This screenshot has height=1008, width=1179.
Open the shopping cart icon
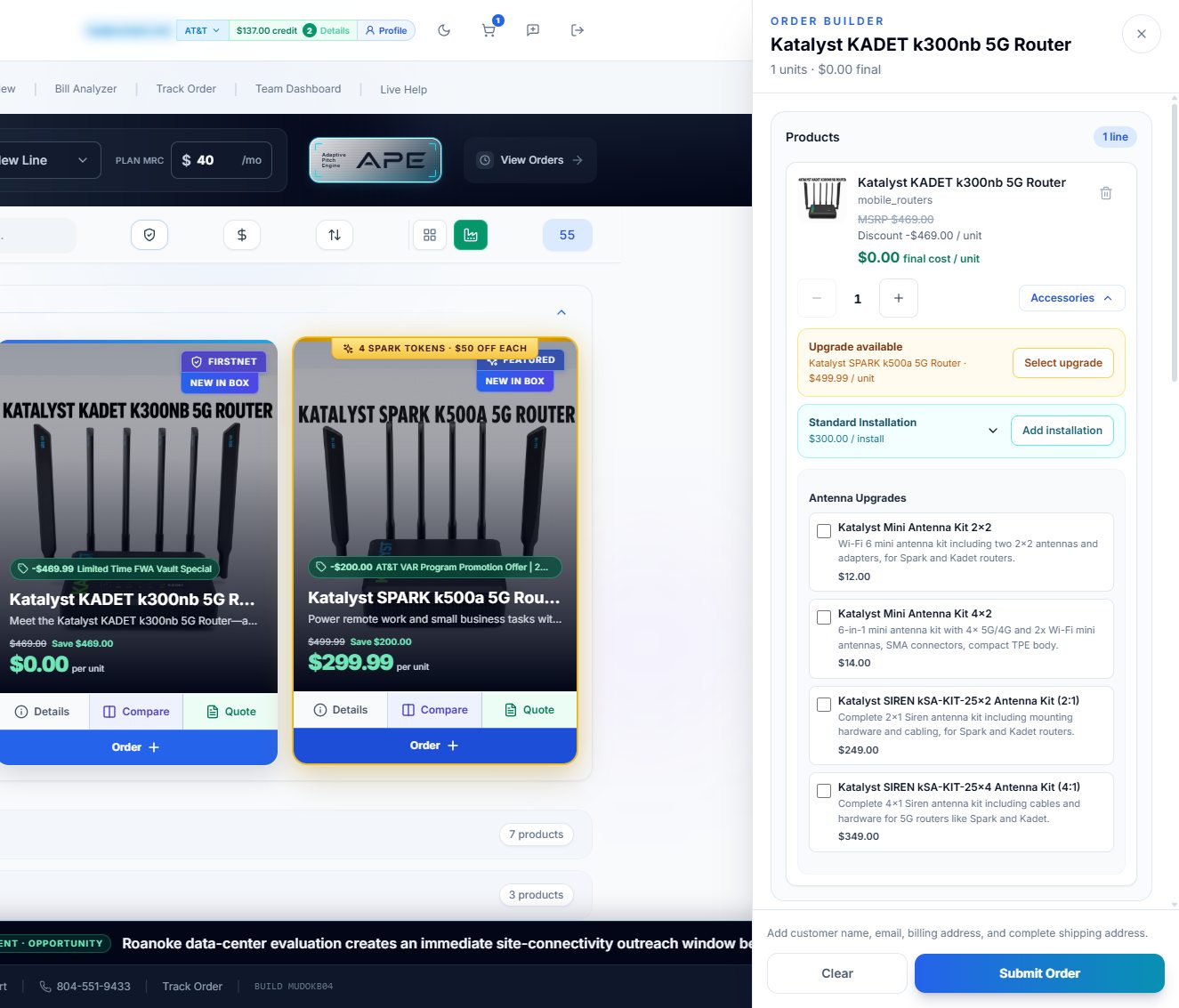tap(489, 30)
